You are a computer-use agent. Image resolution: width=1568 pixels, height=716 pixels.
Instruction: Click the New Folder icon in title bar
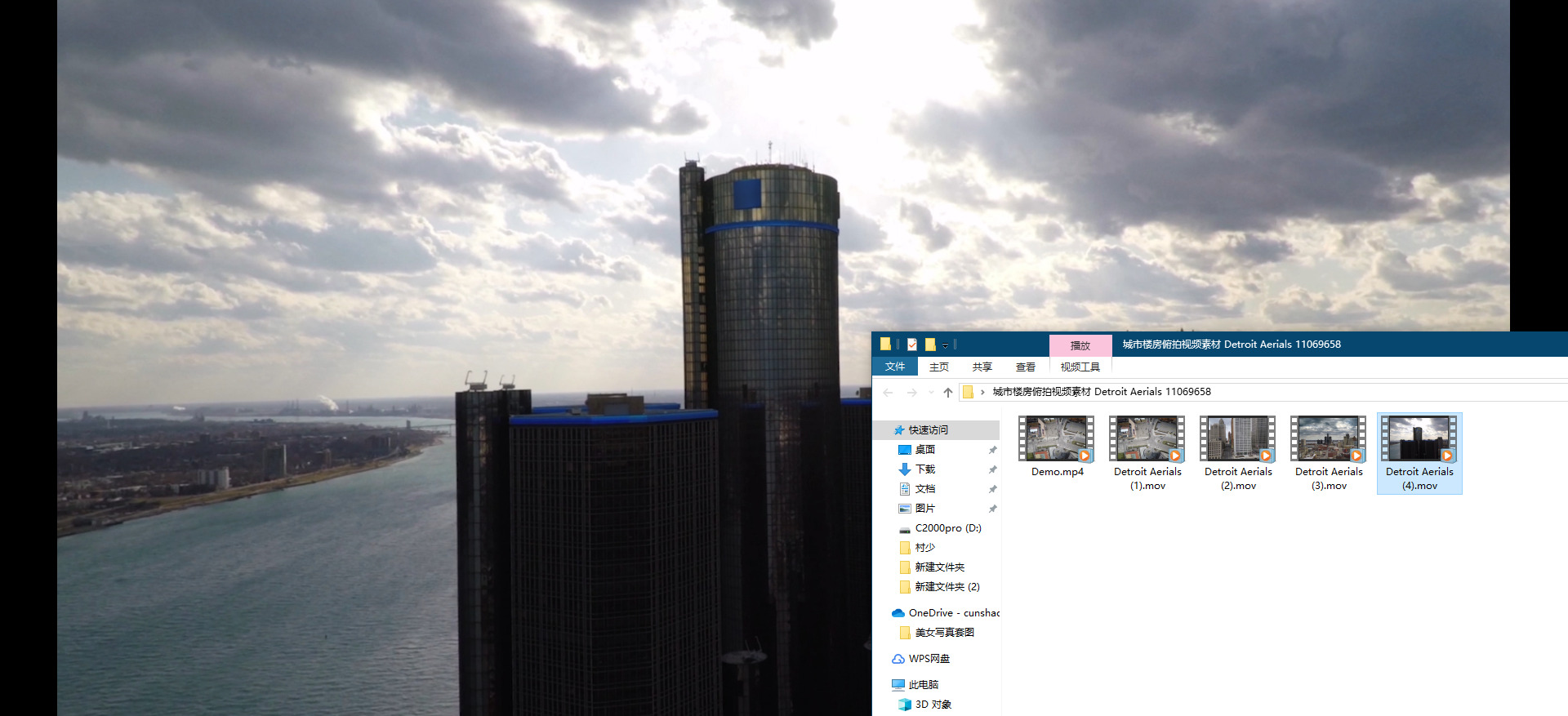930,345
